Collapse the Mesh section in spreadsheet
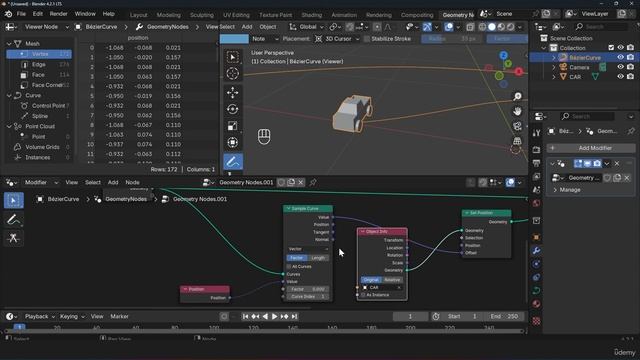Image resolution: width=640 pixels, height=360 pixels. pyautogui.click(x=9, y=43)
